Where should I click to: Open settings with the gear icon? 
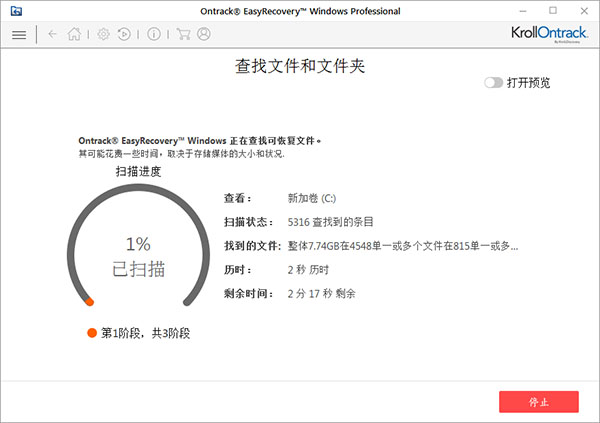(x=103, y=34)
